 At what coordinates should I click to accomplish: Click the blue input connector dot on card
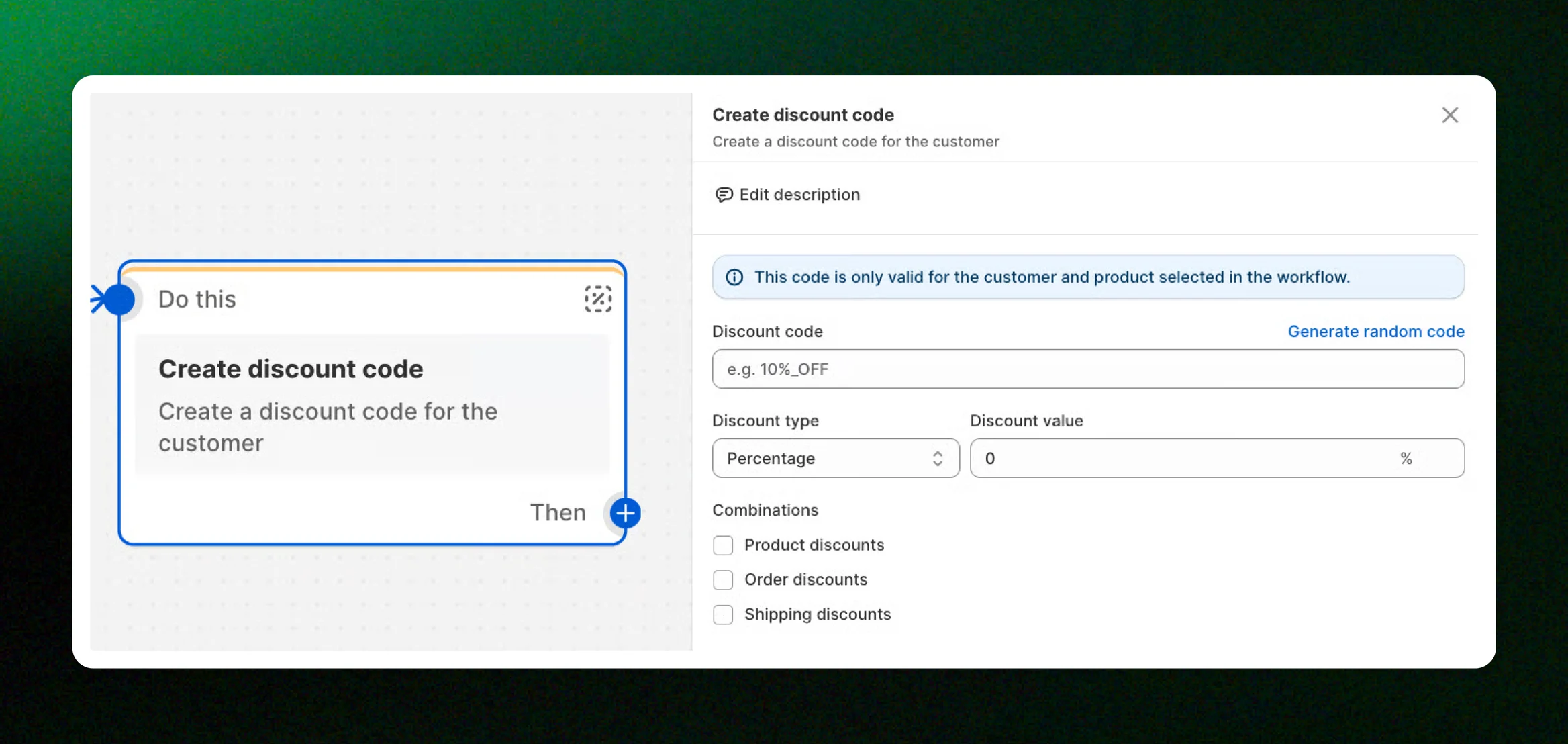coord(119,299)
